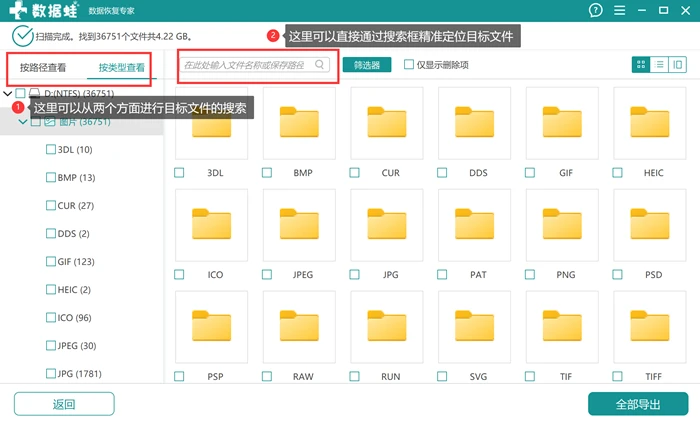Collapse the 图片 (36751) category node
The image size is (700, 427).
pos(23,121)
